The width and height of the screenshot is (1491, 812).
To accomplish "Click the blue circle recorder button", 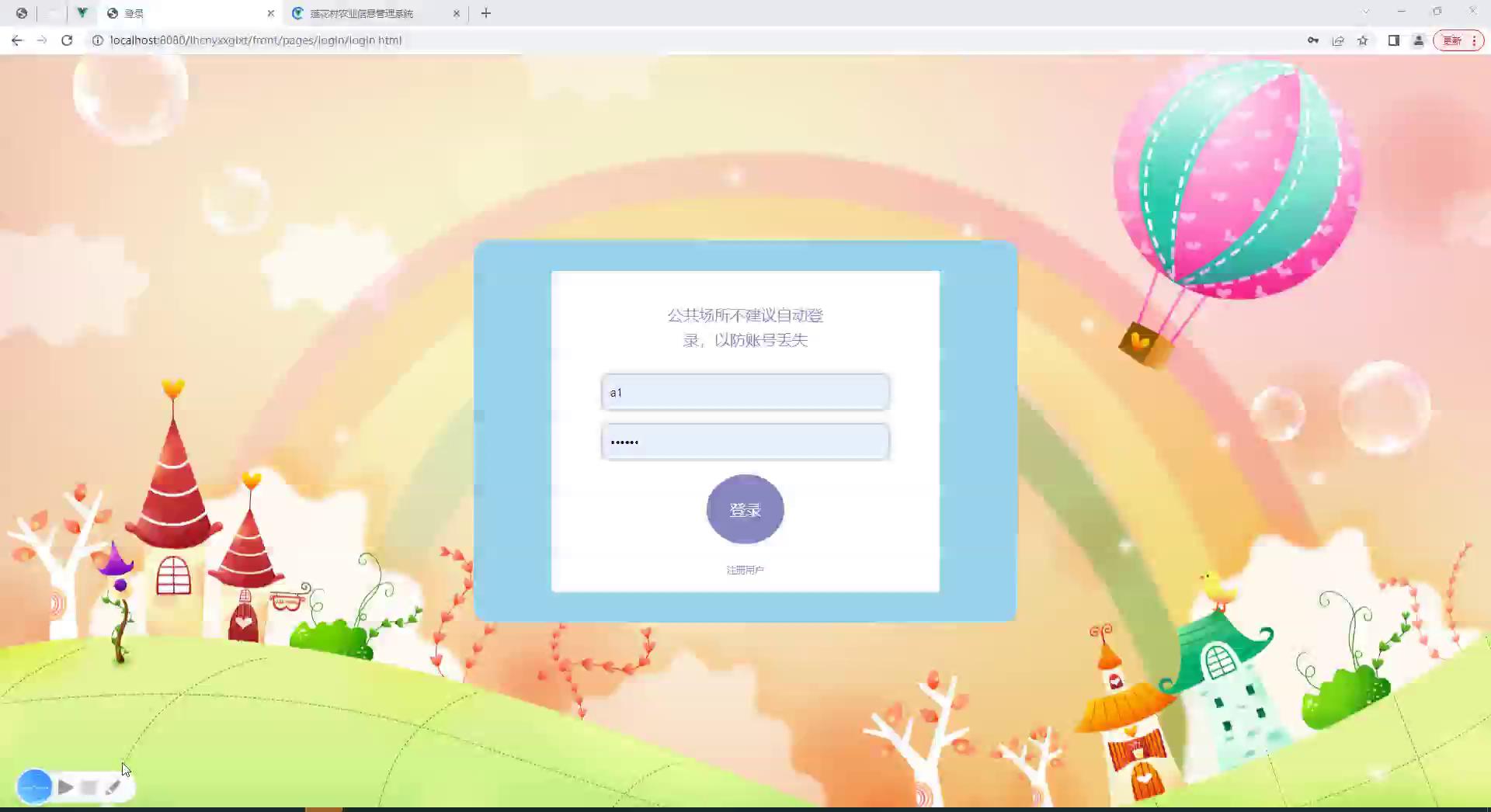I will click(x=34, y=787).
